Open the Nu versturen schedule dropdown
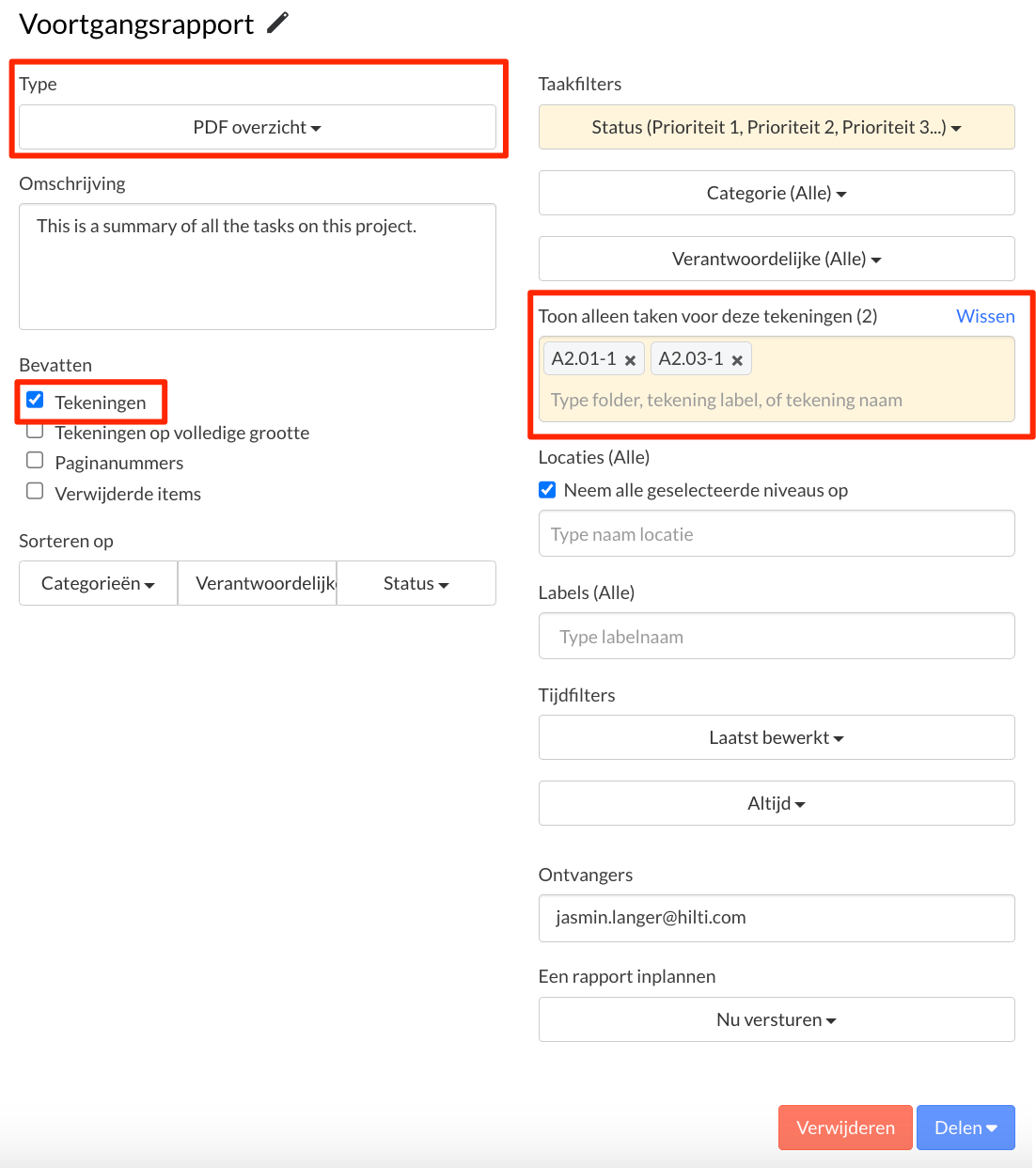The image size is (1036, 1168). click(777, 1019)
